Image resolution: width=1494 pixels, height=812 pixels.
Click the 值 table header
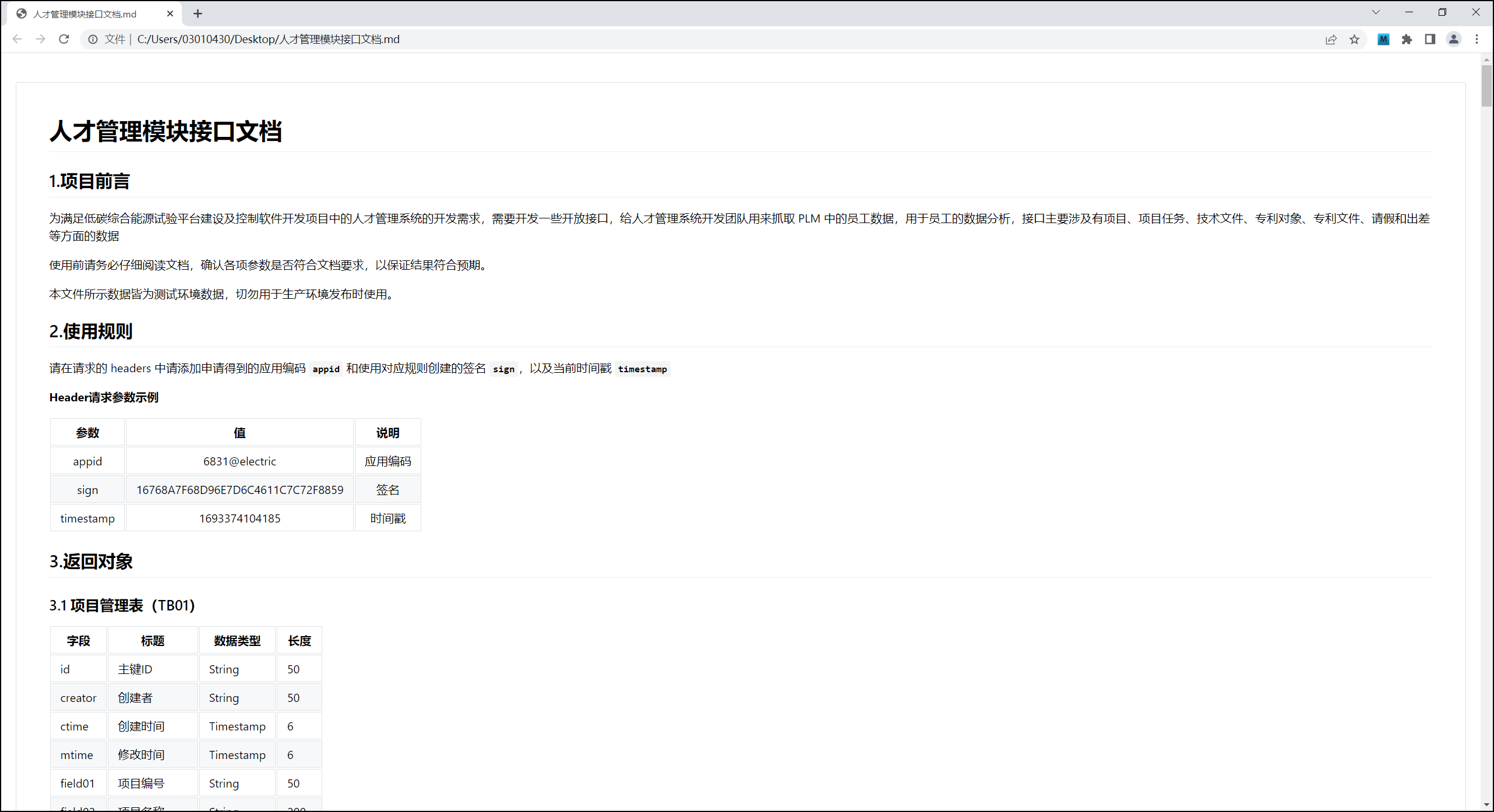click(x=240, y=433)
